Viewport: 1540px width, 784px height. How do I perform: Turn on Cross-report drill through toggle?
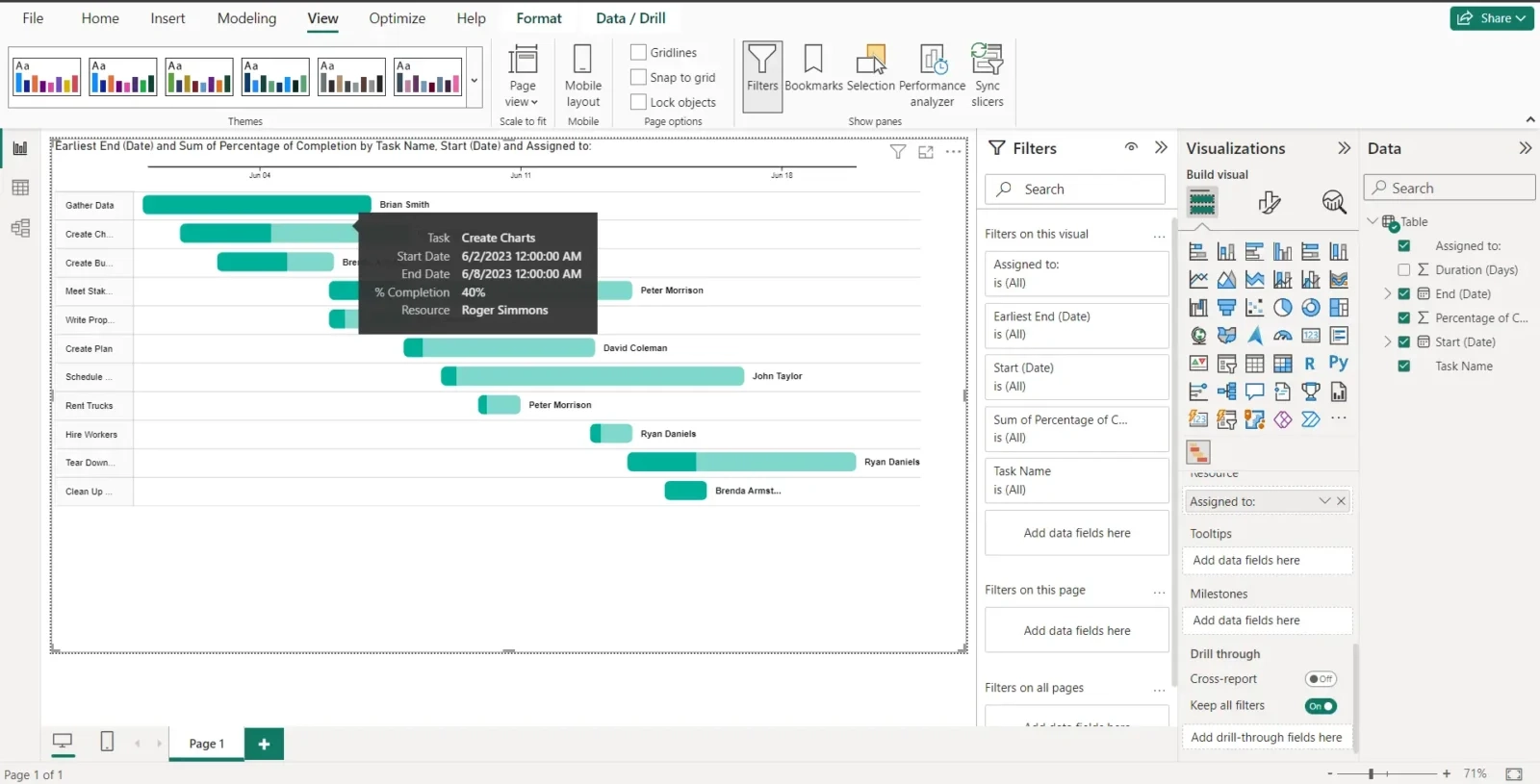pos(1321,679)
